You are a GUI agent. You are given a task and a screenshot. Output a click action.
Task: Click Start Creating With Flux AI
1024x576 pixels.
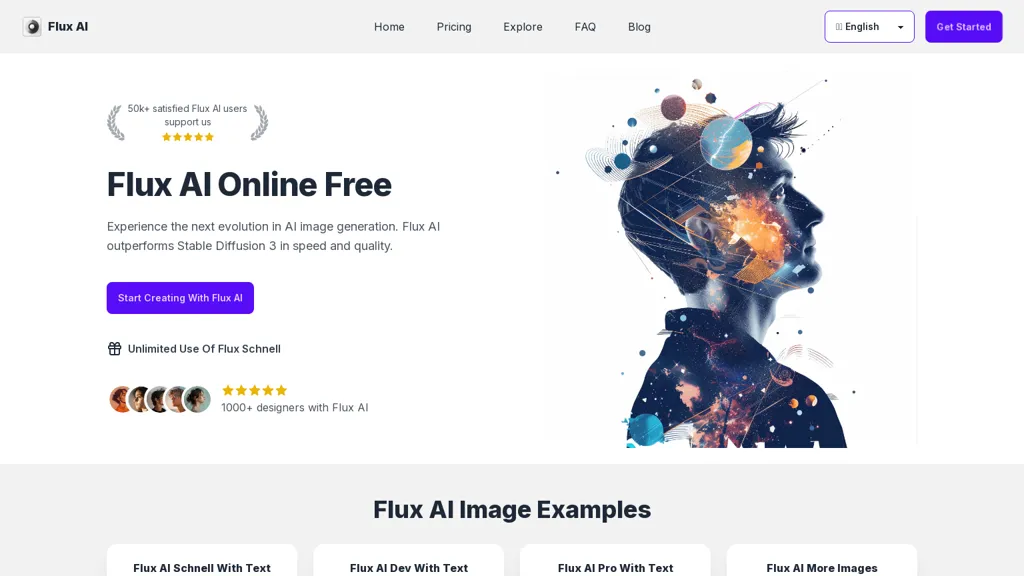[180, 298]
